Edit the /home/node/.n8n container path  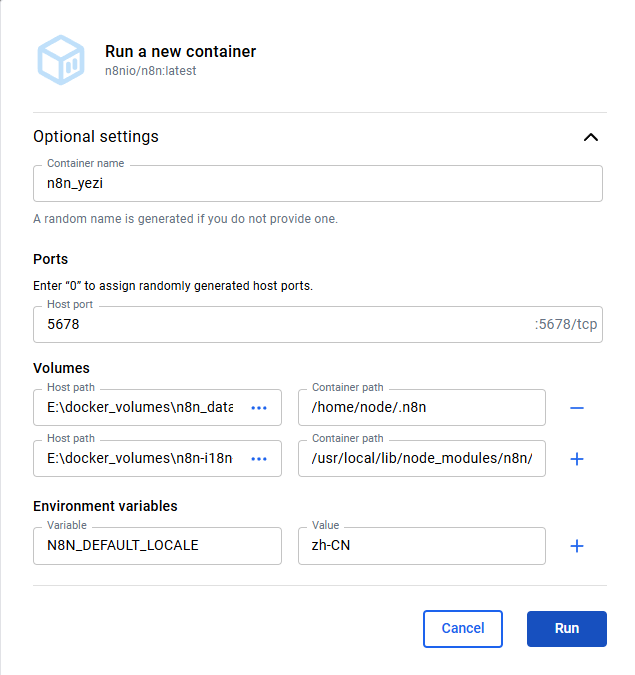click(x=421, y=408)
